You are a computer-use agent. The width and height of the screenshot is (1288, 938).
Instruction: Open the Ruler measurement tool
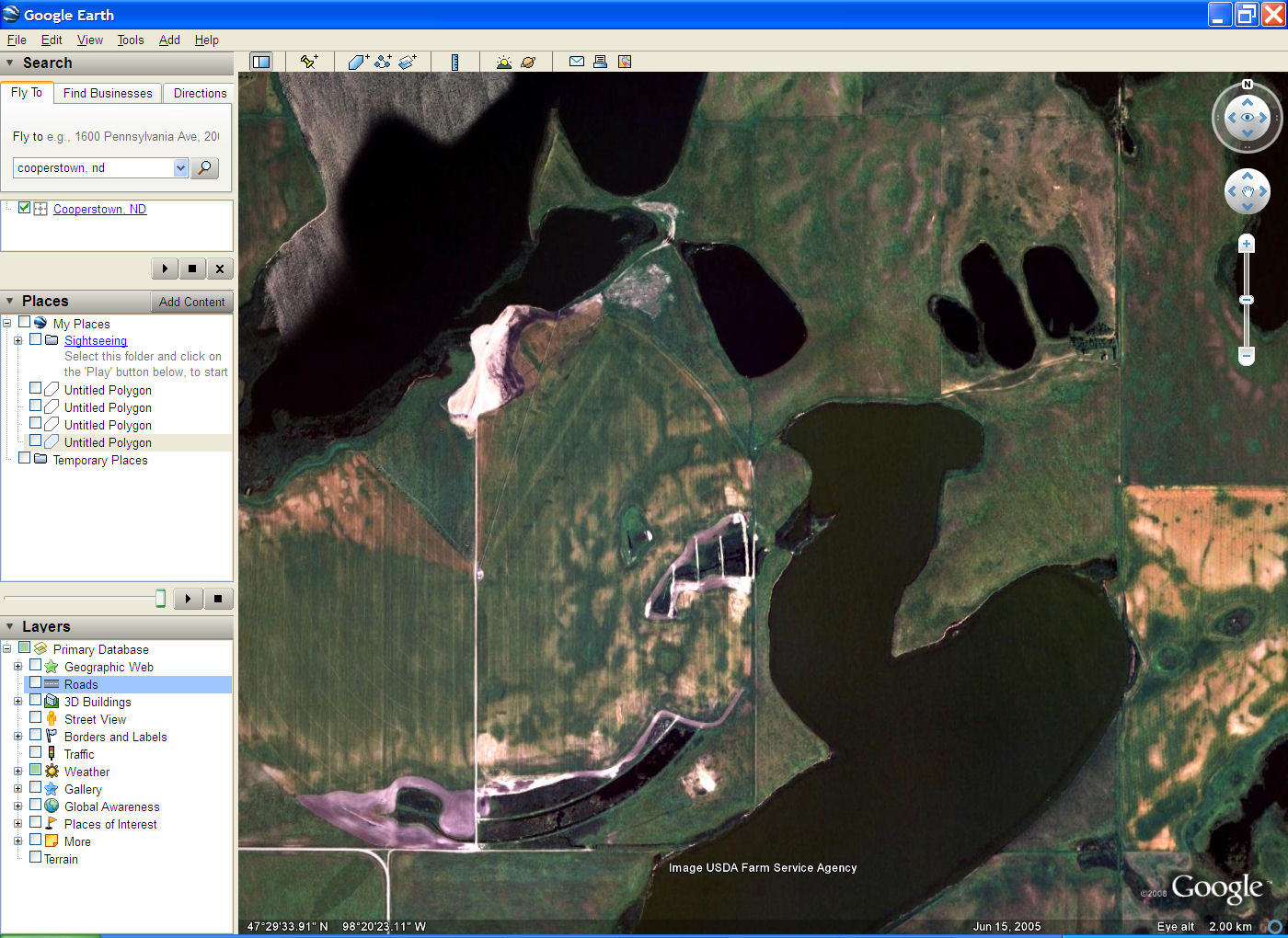point(454,62)
